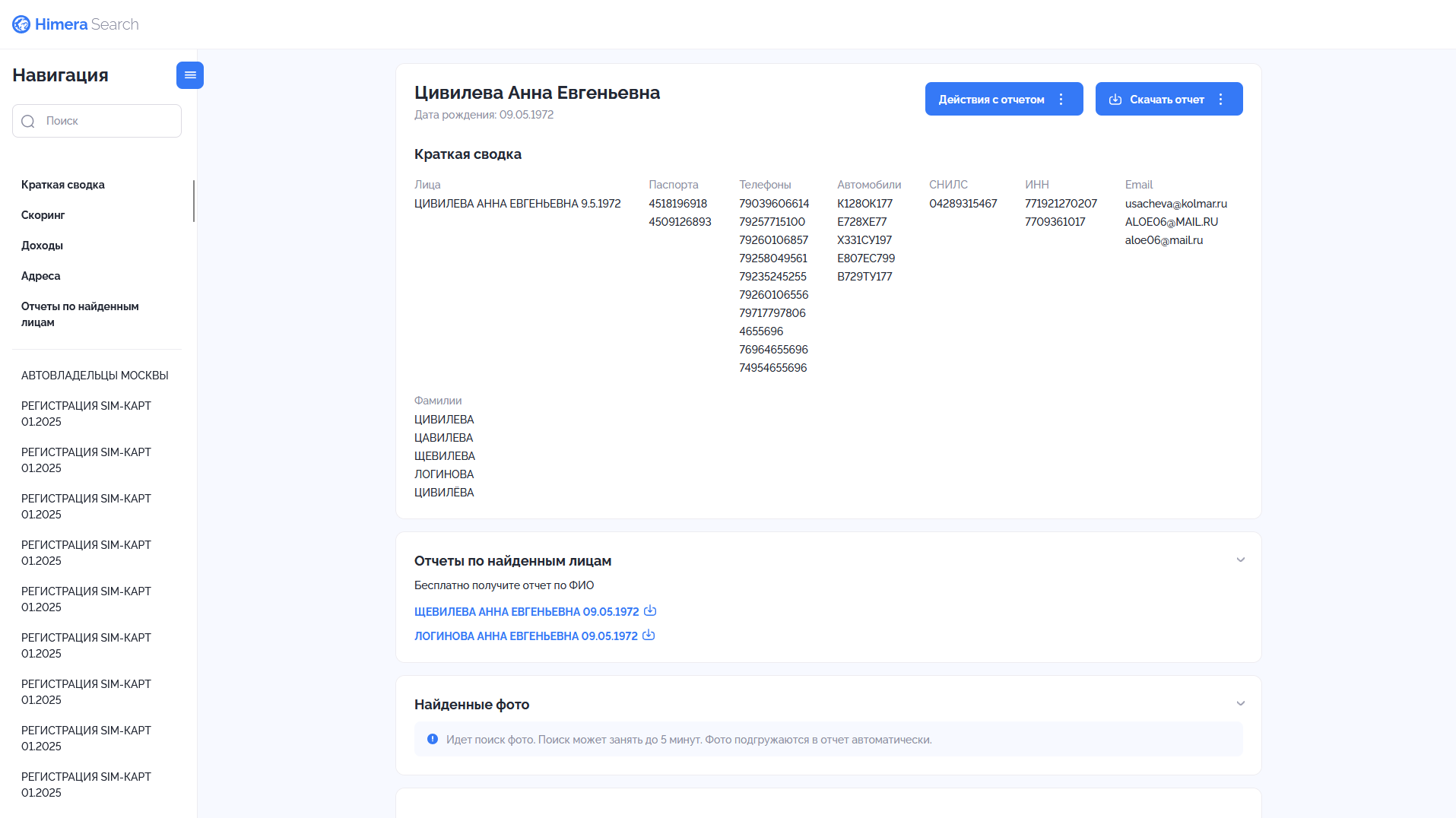Click the Himera Search logo icon
Image resolution: width=1456 pixels, height=818 pixels.
[21, 24]
